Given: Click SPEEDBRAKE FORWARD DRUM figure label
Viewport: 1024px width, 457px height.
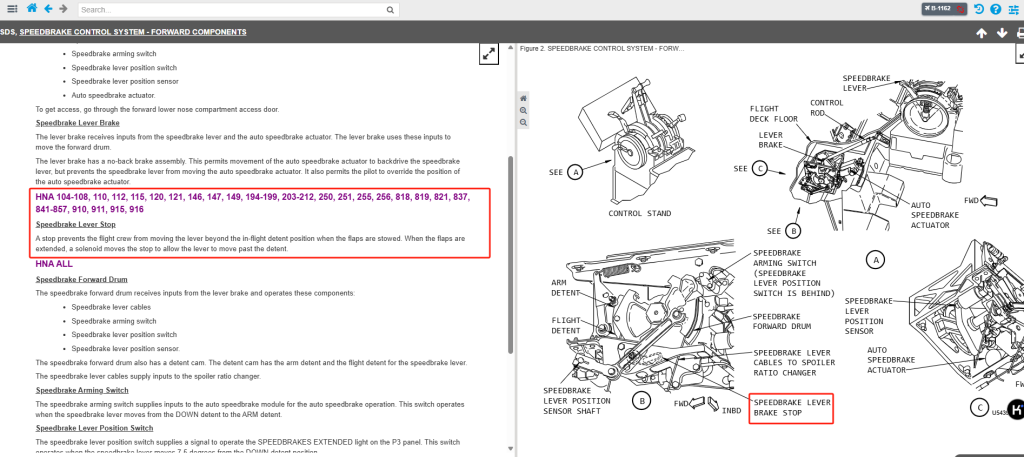Looking at the screenshot, I should 782,321.
